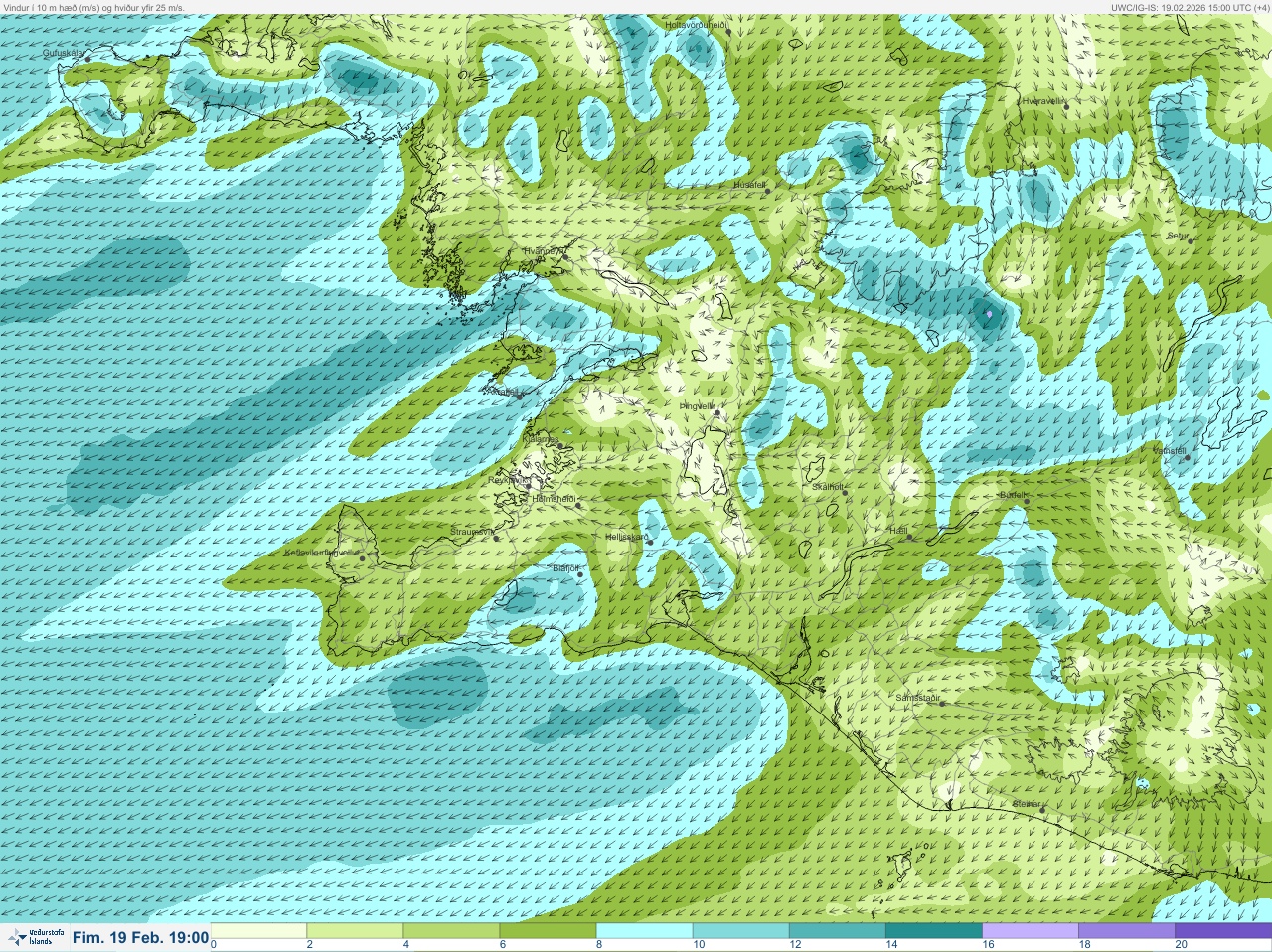Viewport: 1272px width, 952px height.
Task: Click the 16–18 m/s legend color swatch
Action: [x=1030, y=931]
